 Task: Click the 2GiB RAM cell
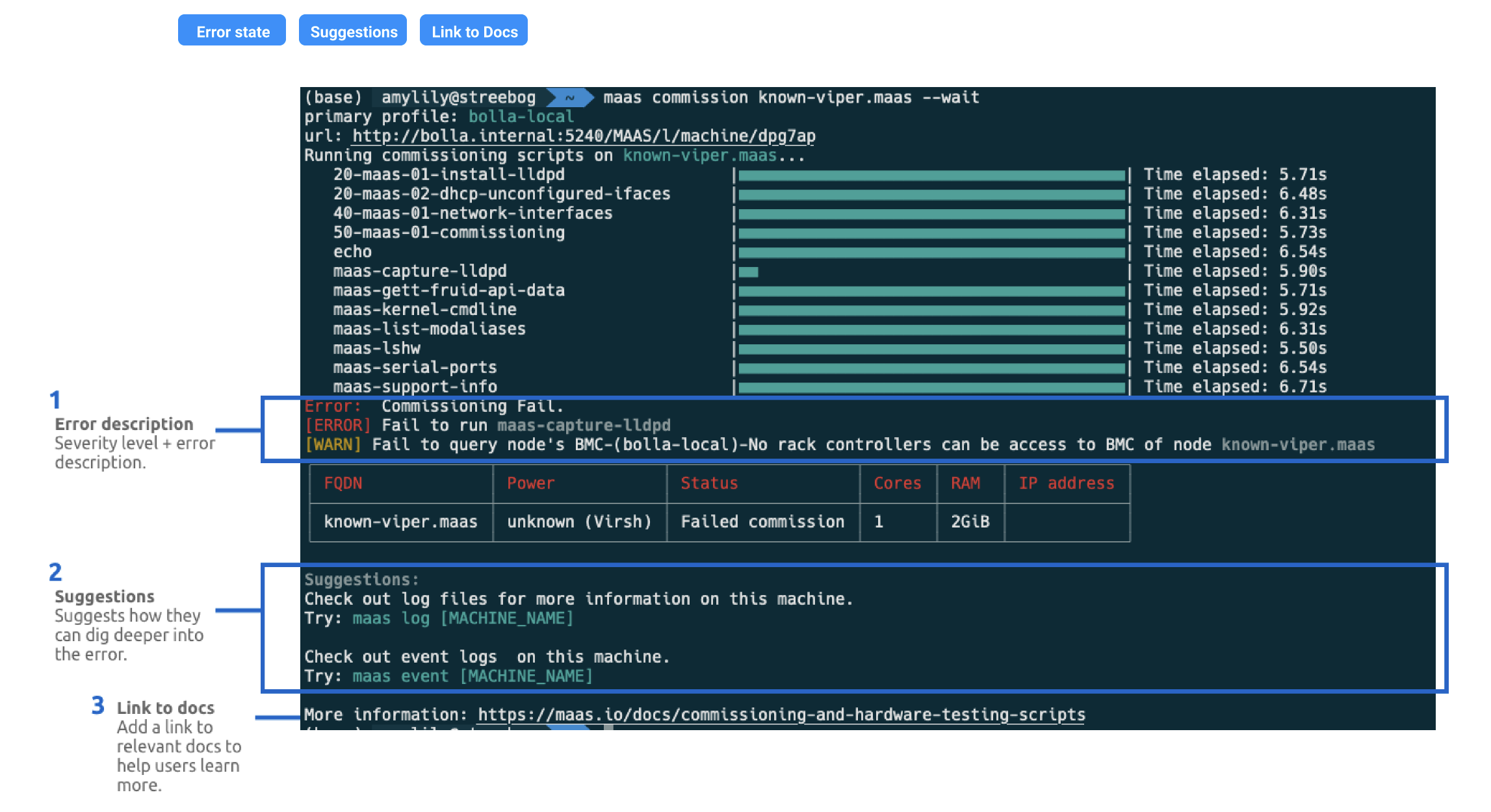point(970,522)
